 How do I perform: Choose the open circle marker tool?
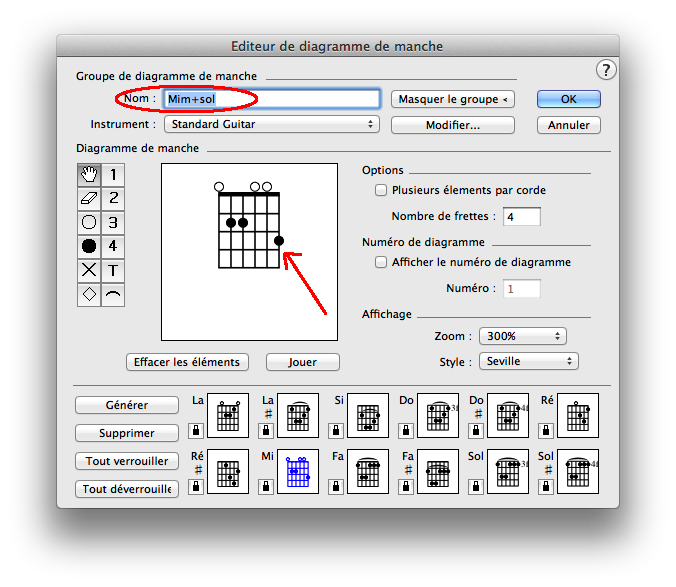[x=89, y=222]
